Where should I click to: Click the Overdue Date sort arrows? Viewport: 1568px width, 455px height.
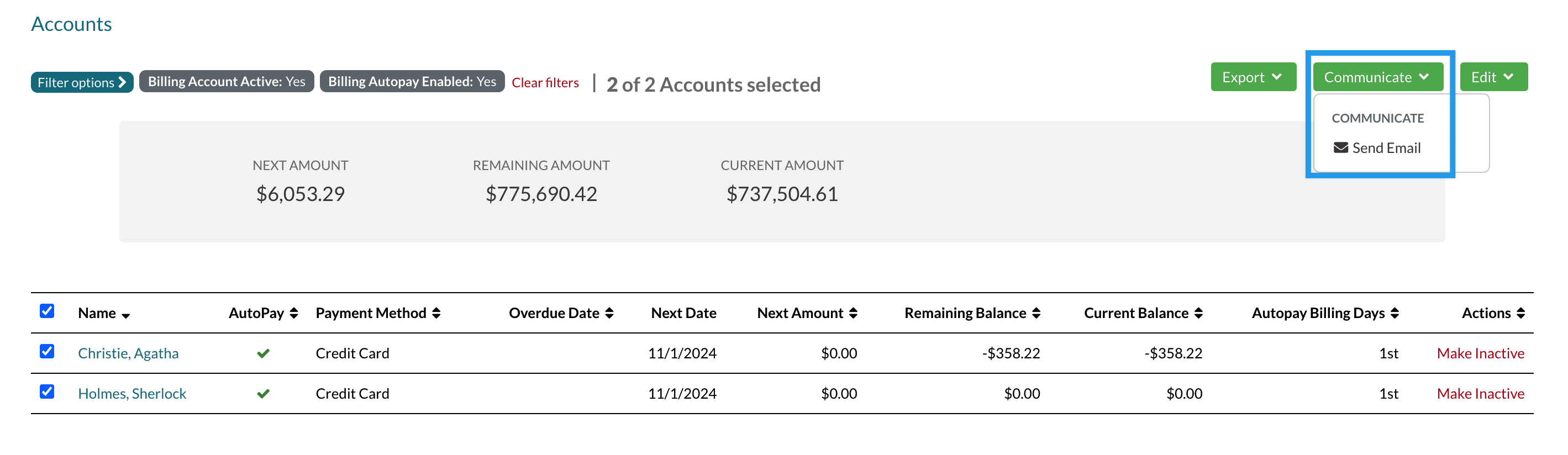[x=609, y=313]
